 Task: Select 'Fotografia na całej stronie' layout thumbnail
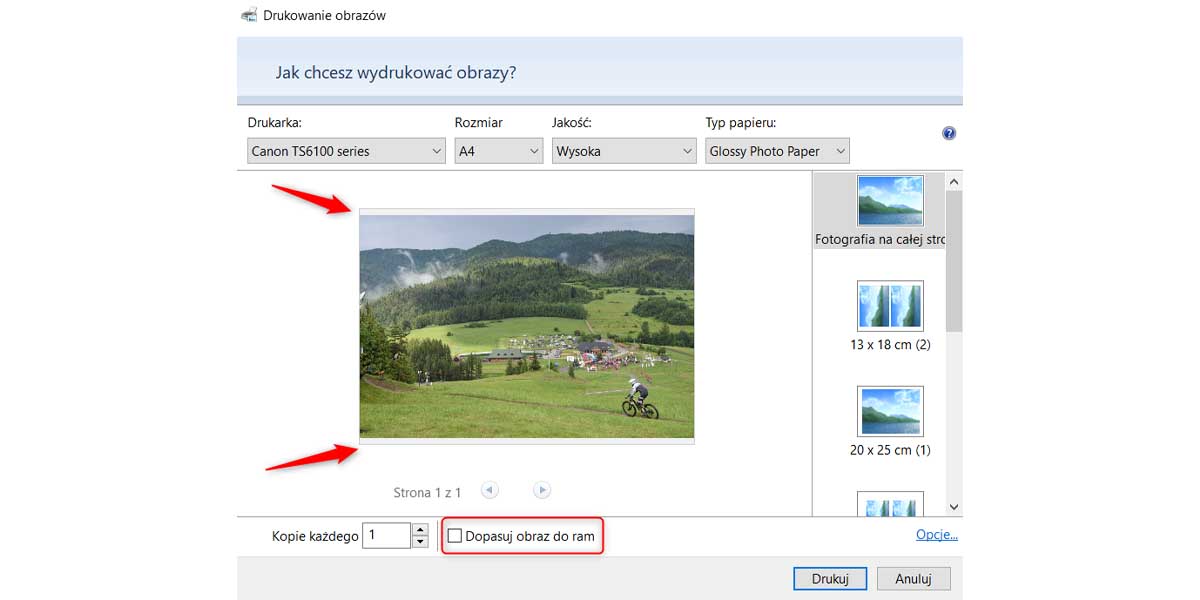coord(890,201)
